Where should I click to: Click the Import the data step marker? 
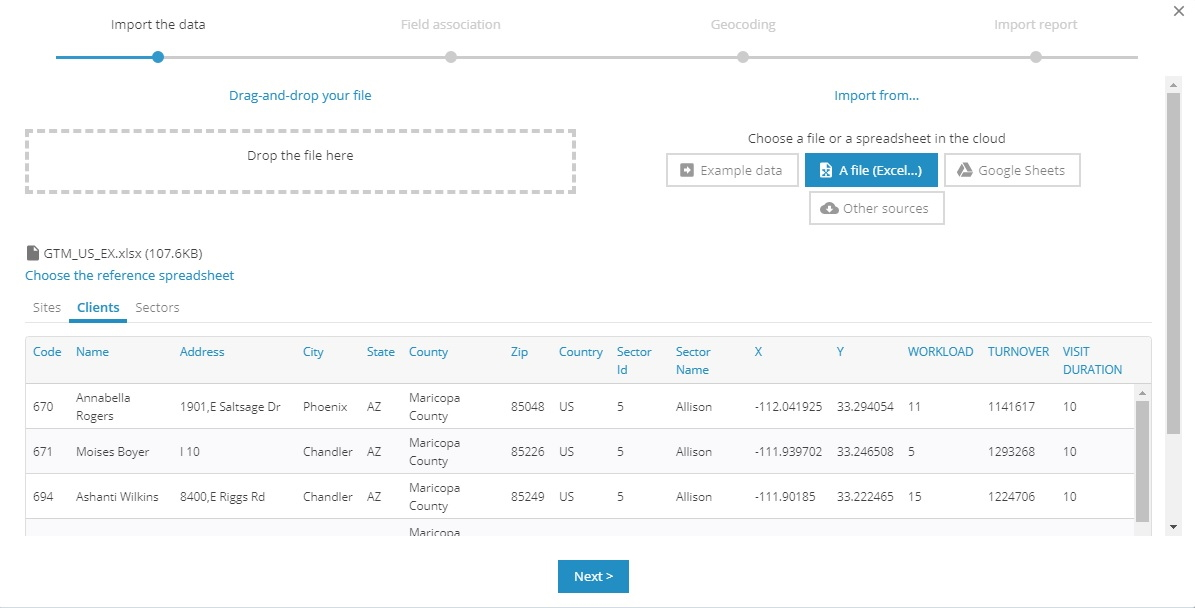click(158, 57)
